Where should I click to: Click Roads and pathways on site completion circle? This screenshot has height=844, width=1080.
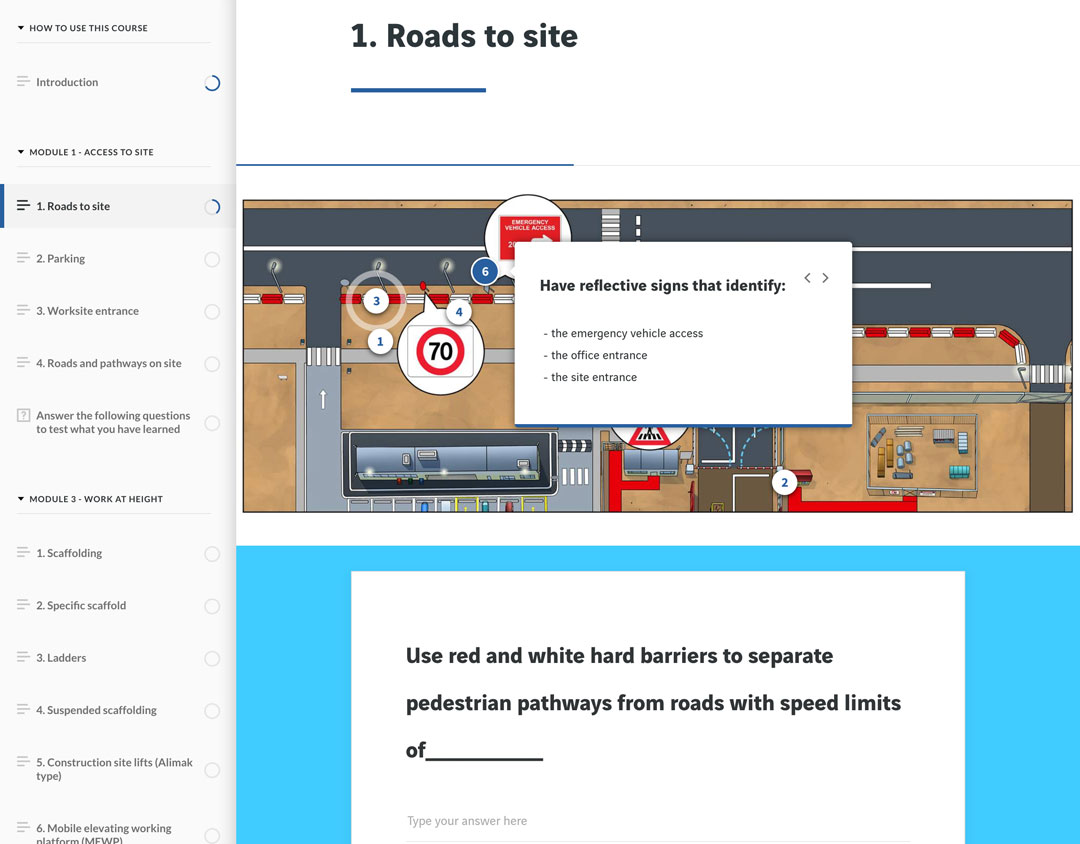click(212, 364)
